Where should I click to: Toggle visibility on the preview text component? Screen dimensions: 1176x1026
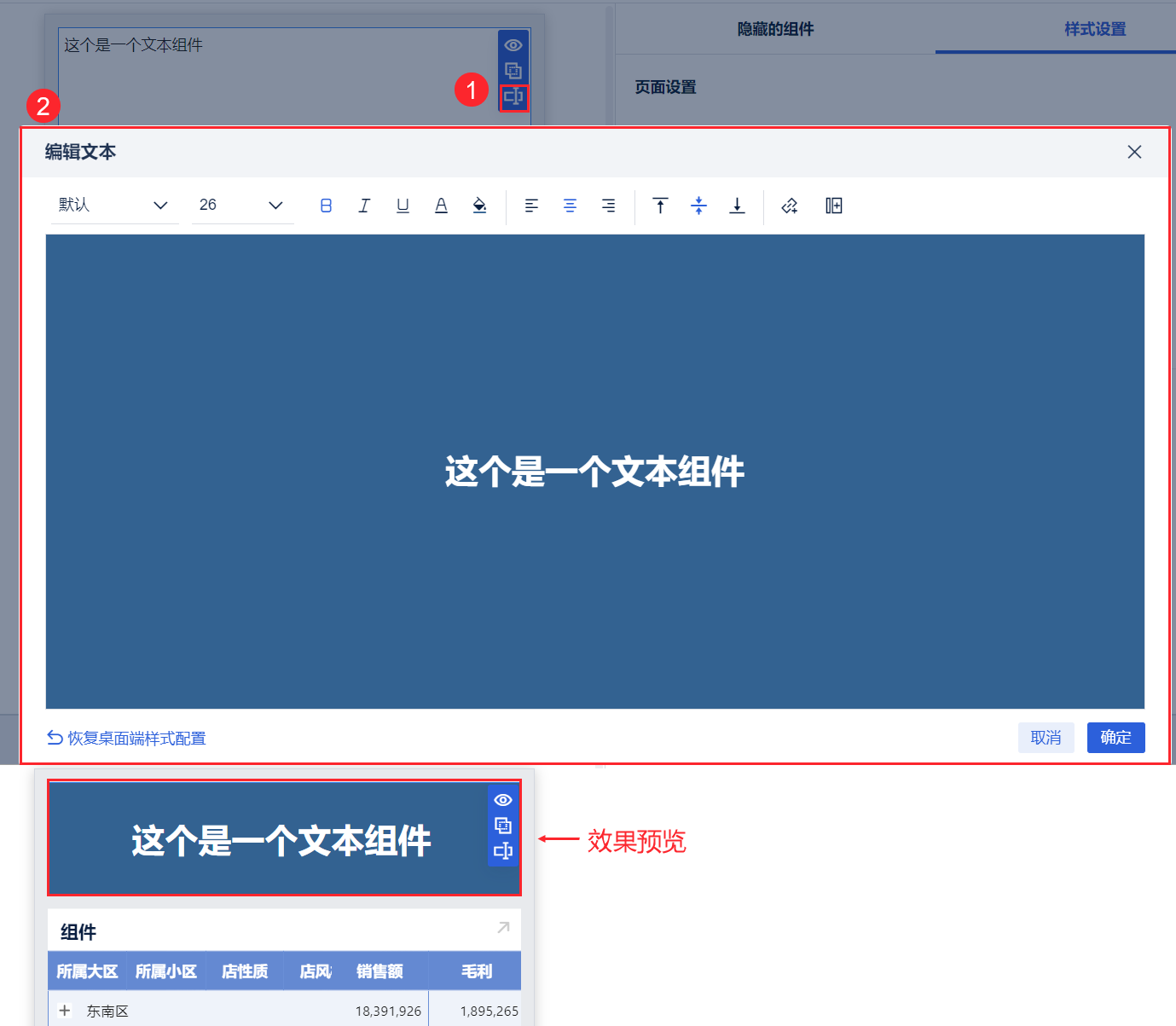[x=502, y=800]
